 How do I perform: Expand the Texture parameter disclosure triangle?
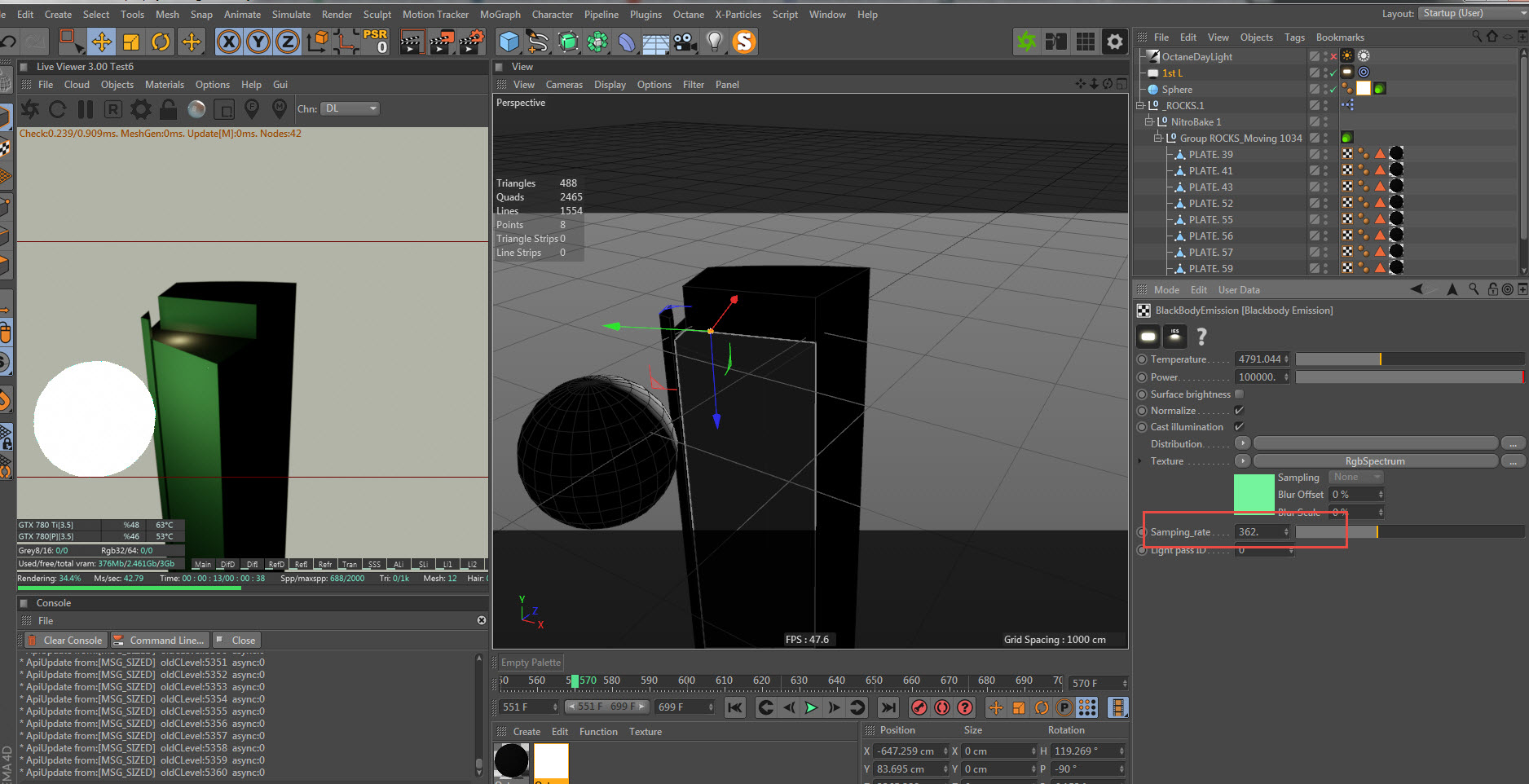coord(1140,461)
